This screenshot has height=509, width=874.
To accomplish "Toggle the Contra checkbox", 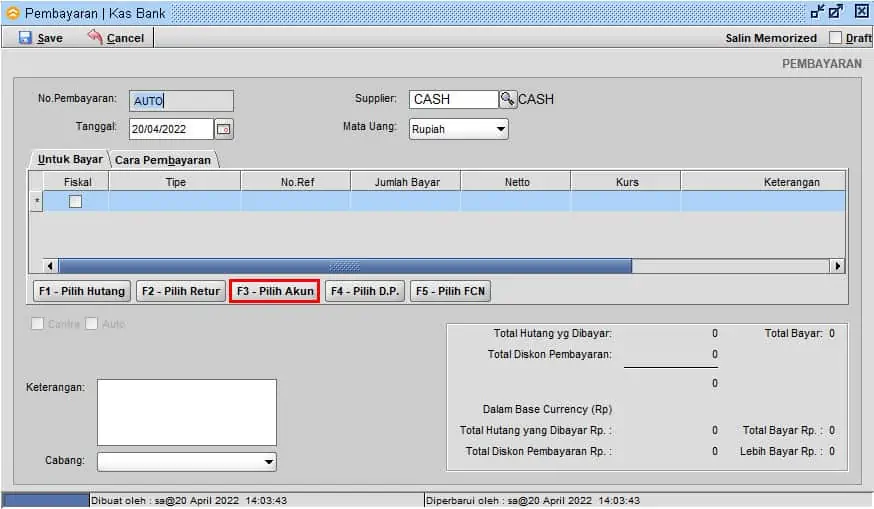I will coord(37,324).
